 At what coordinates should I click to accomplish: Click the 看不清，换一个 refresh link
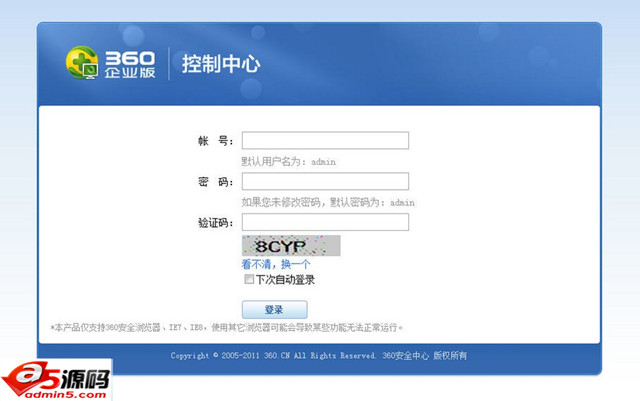[x=276, y=264]
